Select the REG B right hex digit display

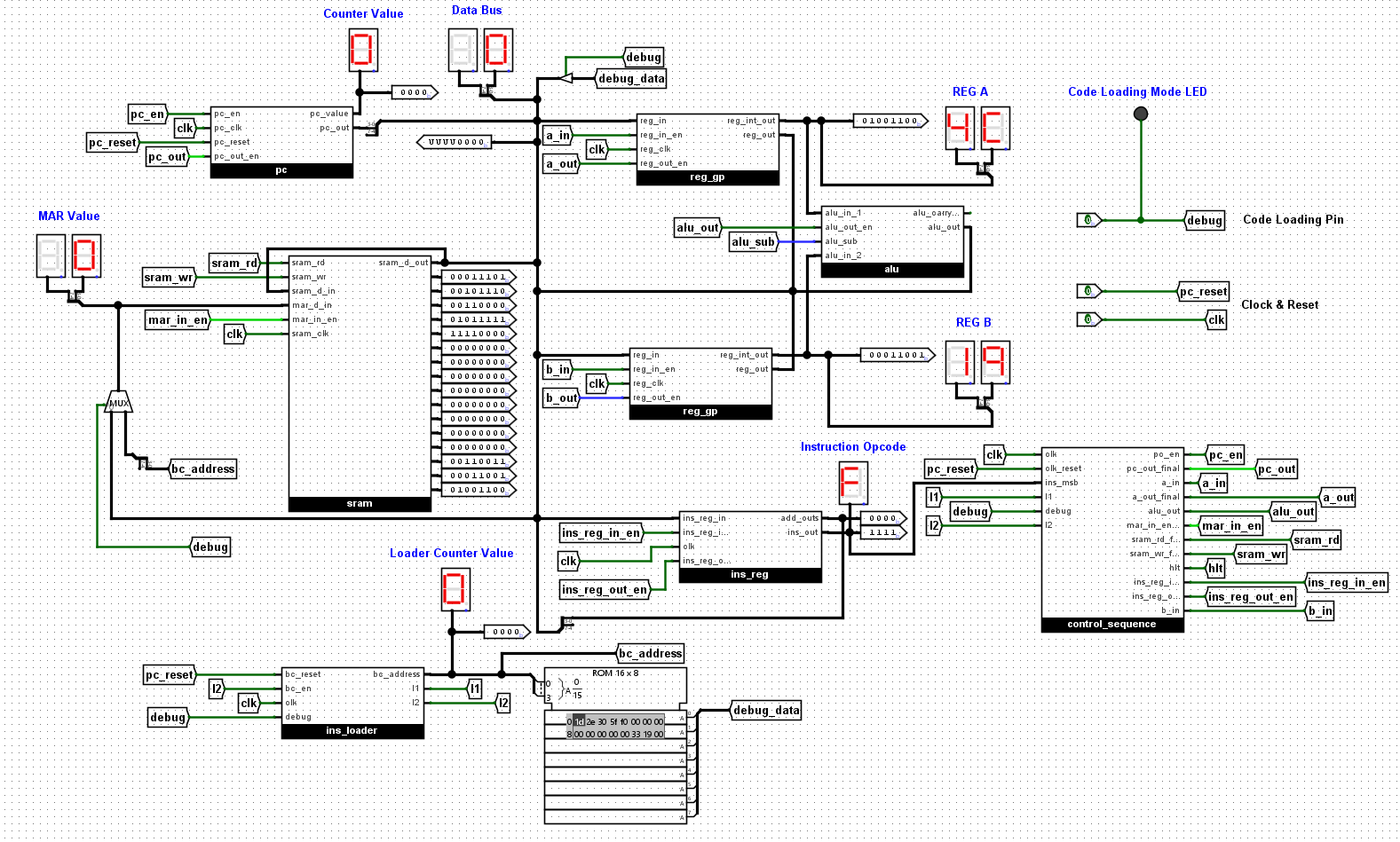tap(995, 362)
